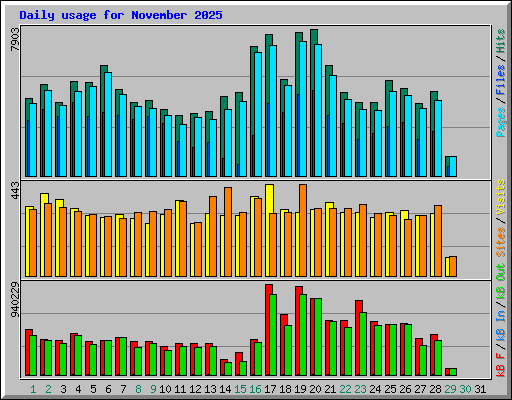Click the 'kB In' legend label
The width and height of the screenshot is (512, 400).
500,326
